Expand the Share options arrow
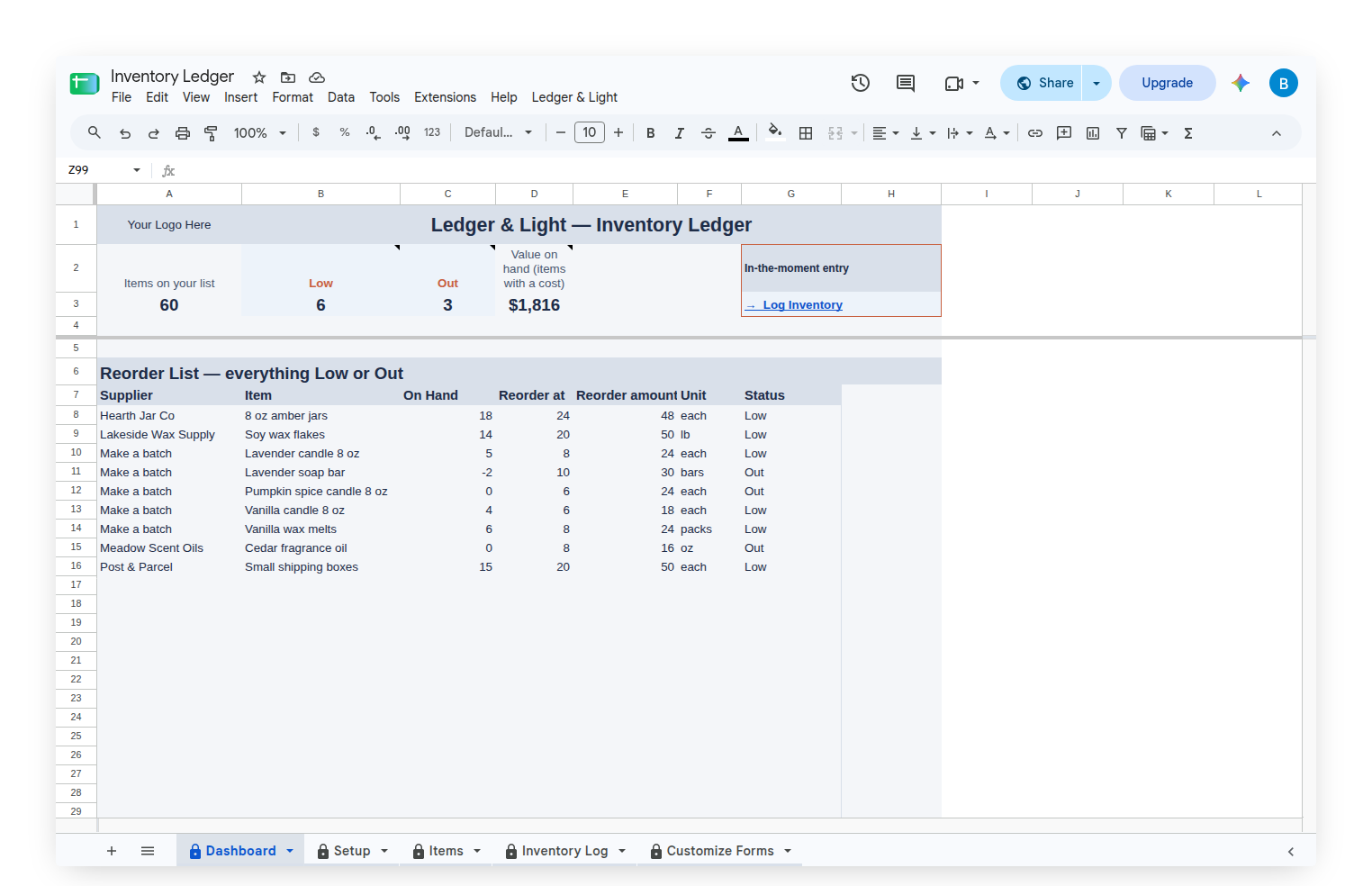This screenshot has width=1372, height=886. point(1097,83)
